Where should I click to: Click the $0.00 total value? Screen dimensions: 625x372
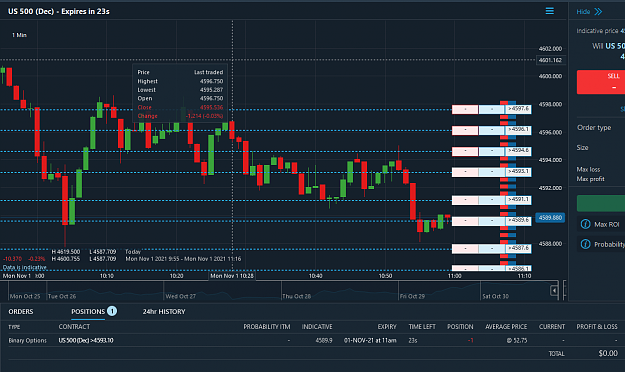pos(608,353)
